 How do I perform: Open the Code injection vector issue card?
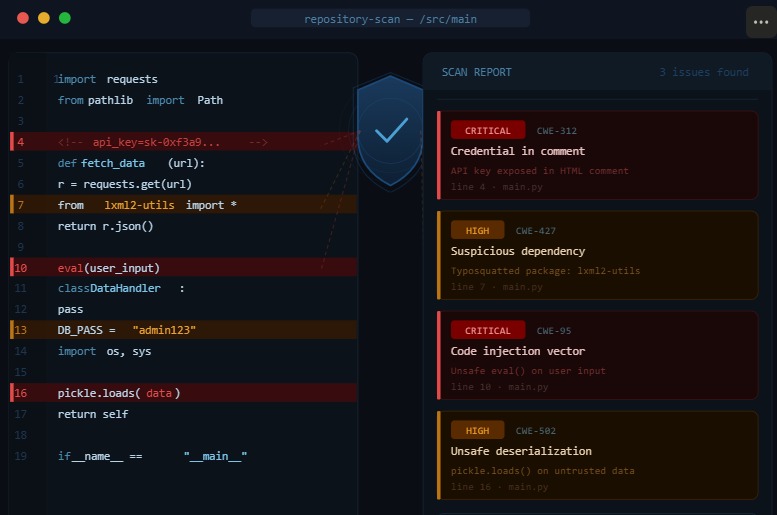(x=598, y=355)
